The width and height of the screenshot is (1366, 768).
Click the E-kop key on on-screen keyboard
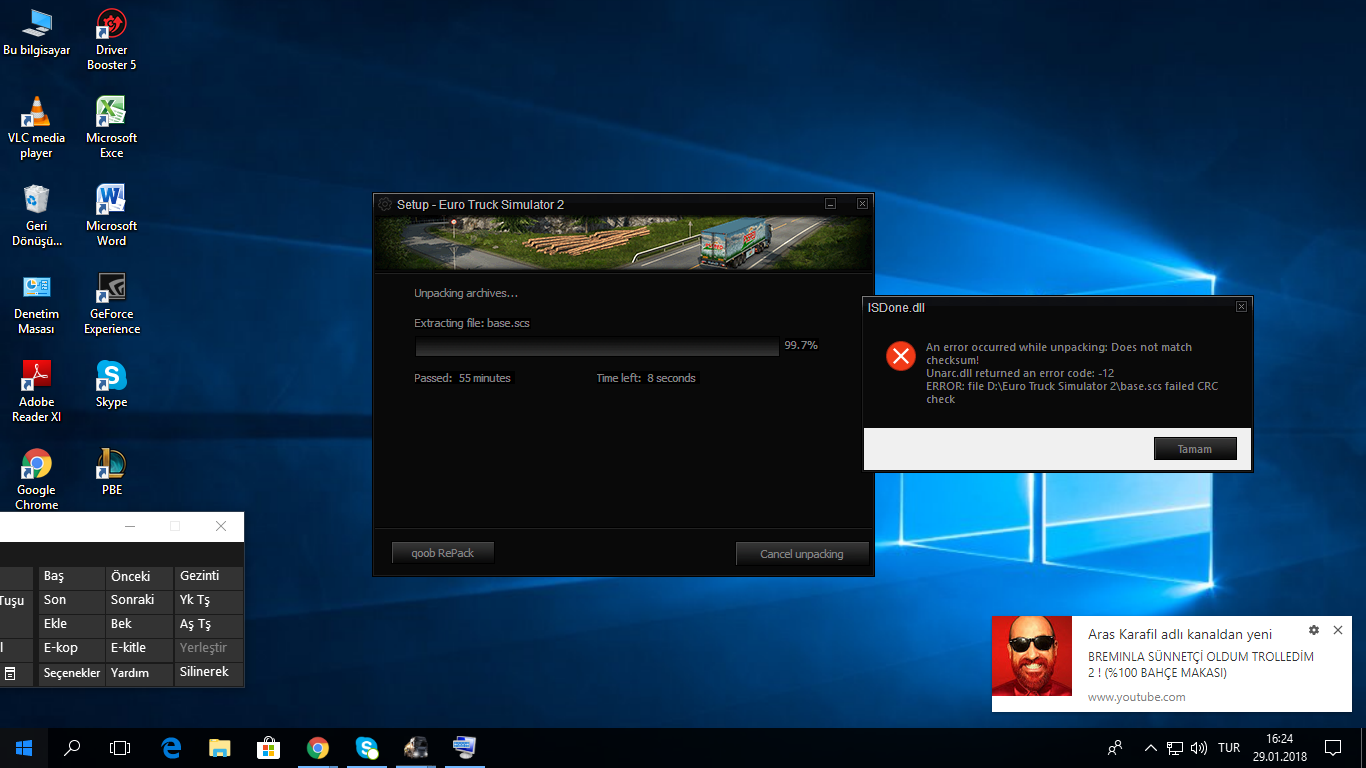pyautogui.click(x=72, y=649)
